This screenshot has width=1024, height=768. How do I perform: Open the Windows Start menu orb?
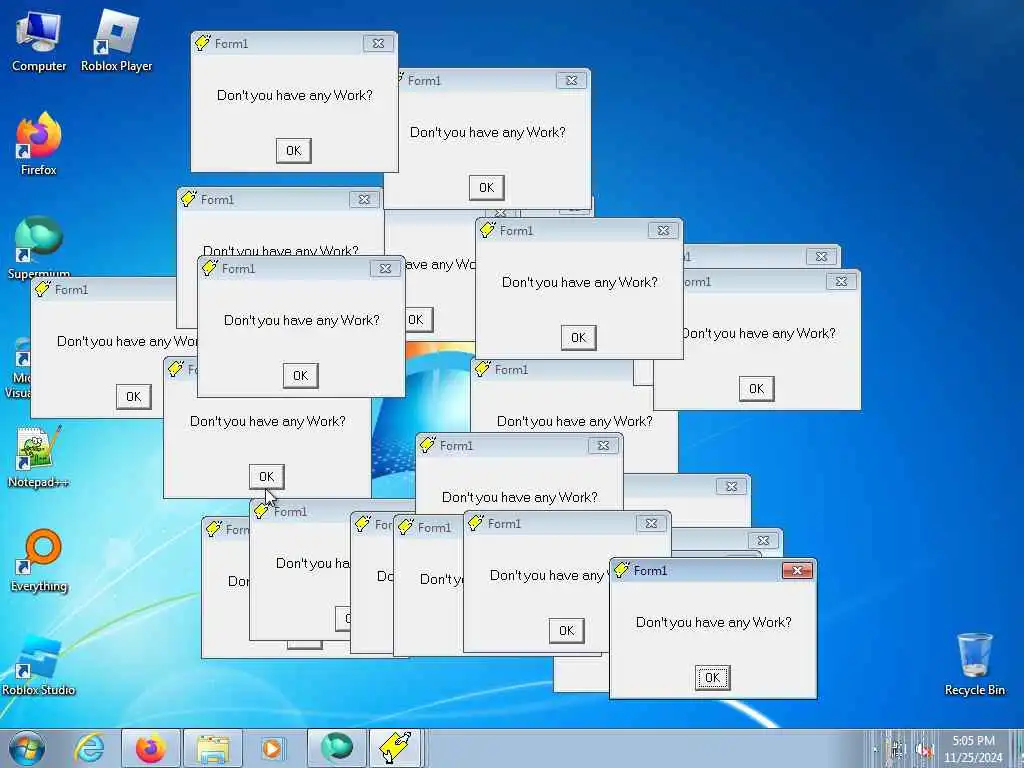tap(27, 748)
